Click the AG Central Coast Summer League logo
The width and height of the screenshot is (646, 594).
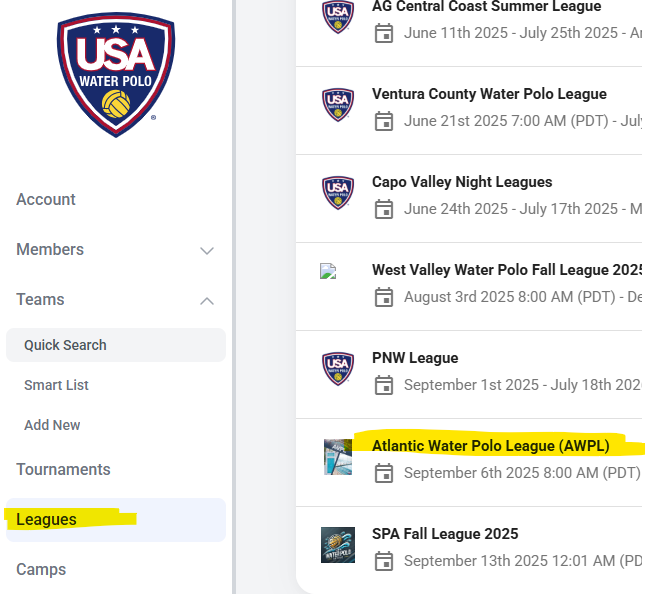(x=338, y=17)
